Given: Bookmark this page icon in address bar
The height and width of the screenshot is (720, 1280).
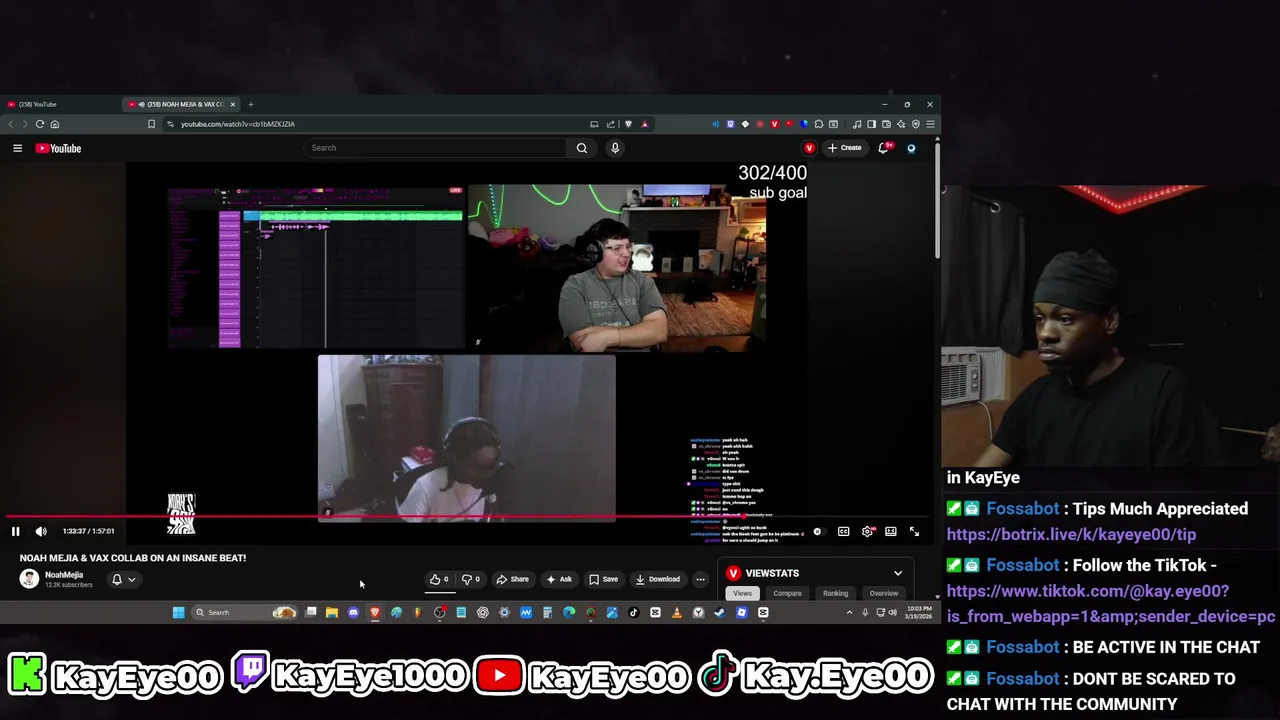Looking at the screenshot, I should point(151,124).
